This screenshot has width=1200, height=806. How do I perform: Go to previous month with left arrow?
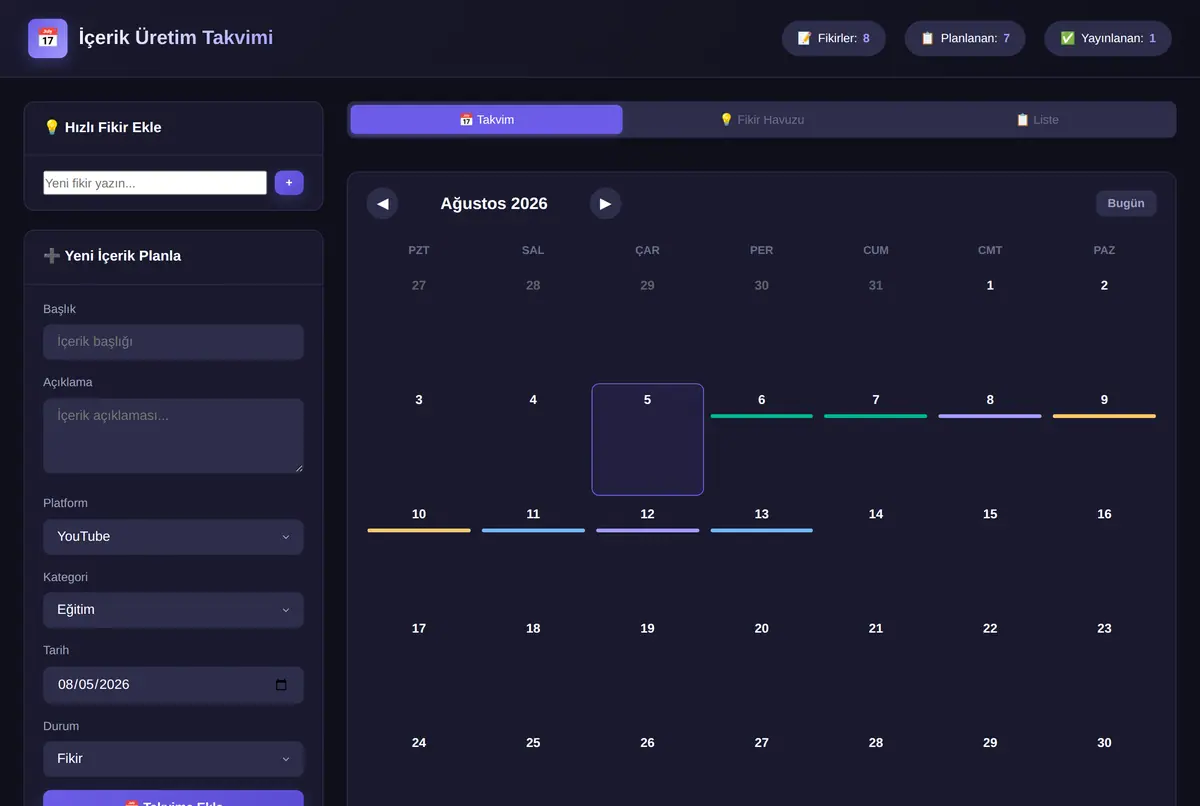pos(382,203)
